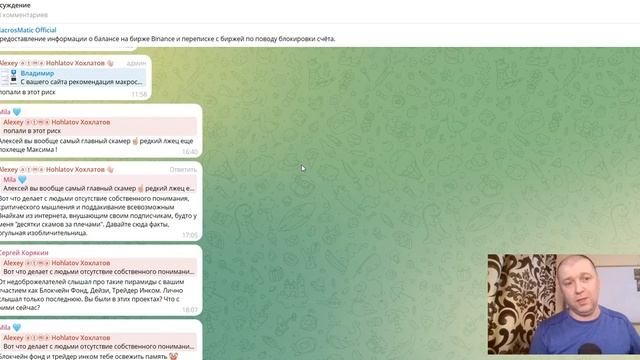Click the webcam video overlay of the presenter
640x360 pixels.
coord(564,304)
